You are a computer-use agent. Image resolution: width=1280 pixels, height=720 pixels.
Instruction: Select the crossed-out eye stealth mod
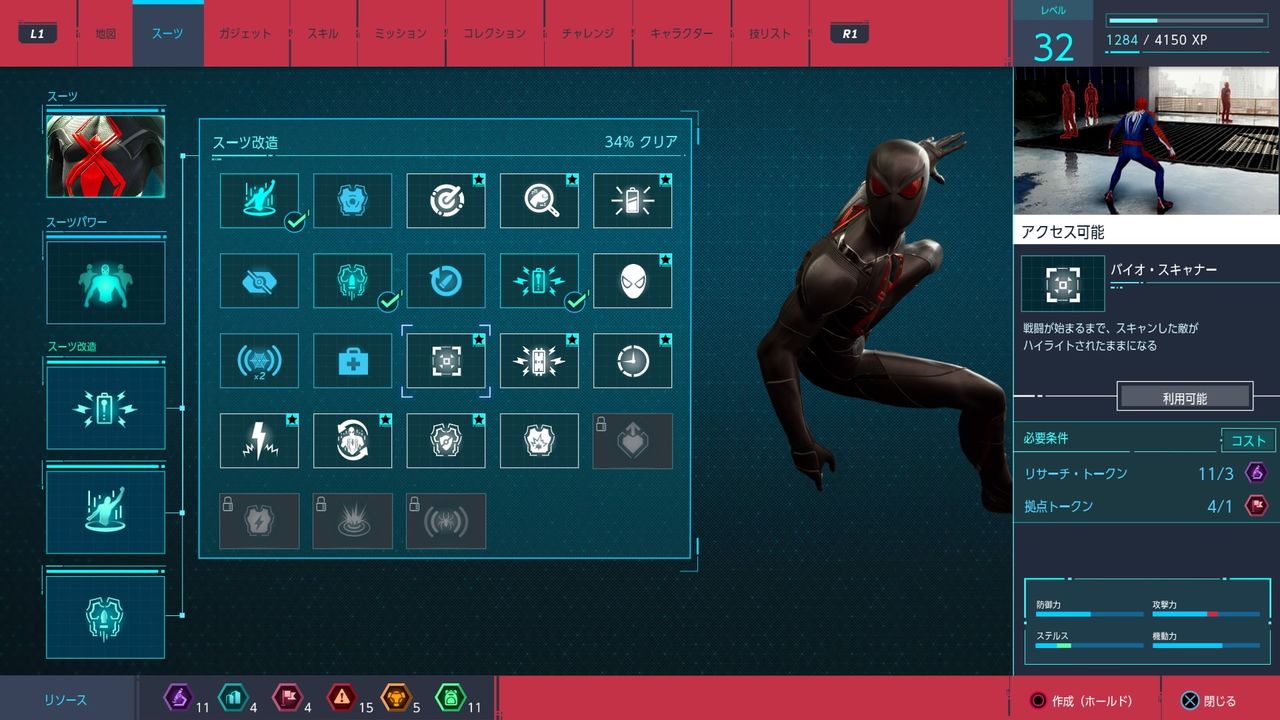[x=259, y=281]
